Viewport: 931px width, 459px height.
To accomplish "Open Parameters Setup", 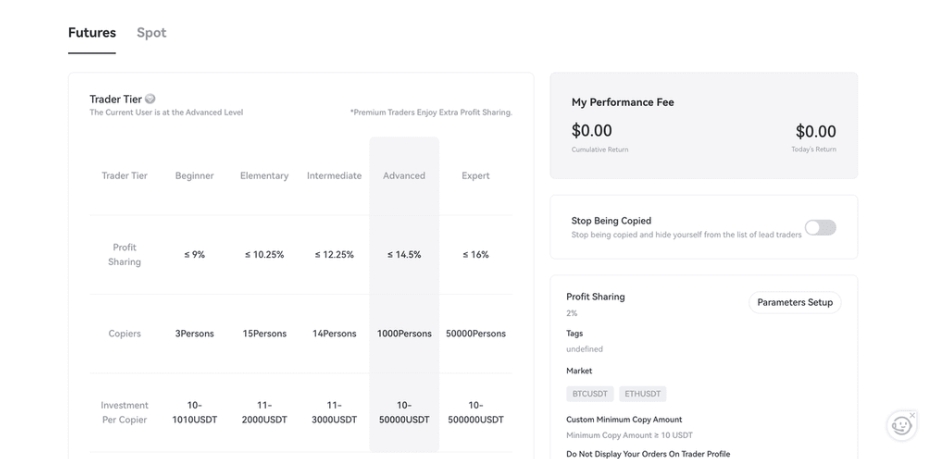I will coord(794,302).
